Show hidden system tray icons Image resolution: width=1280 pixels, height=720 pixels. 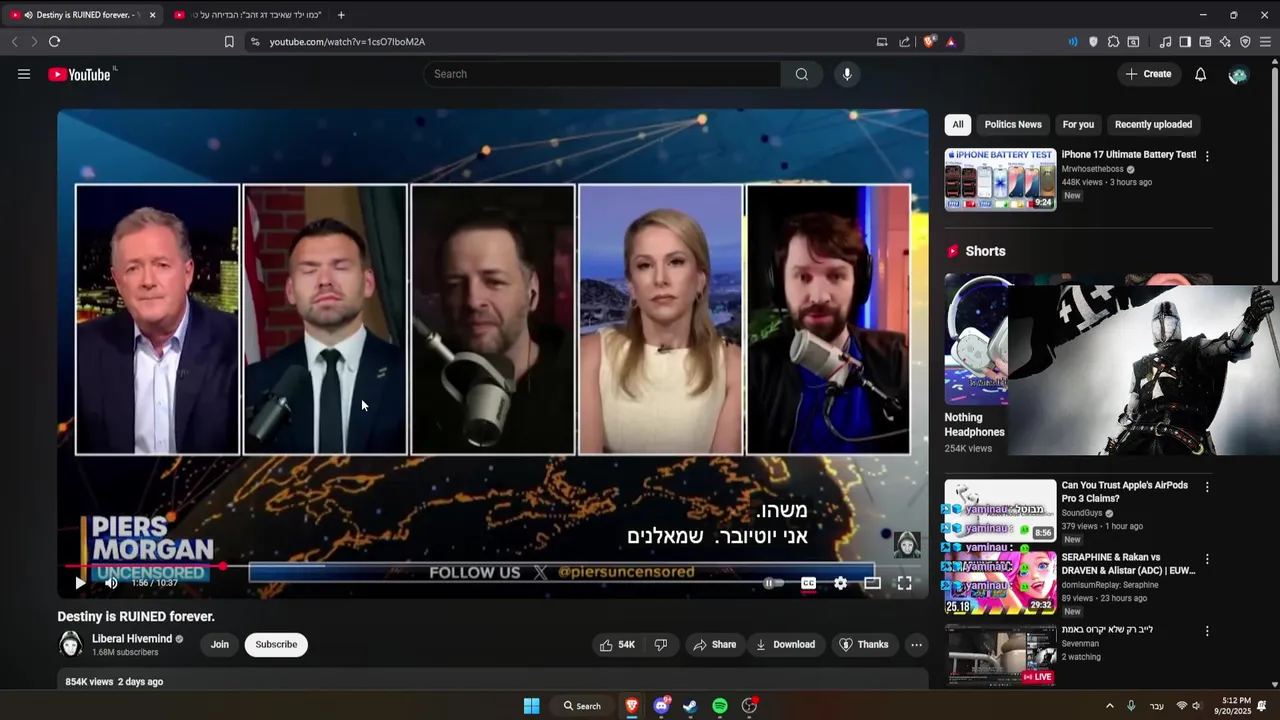(x=1109, y=706)
